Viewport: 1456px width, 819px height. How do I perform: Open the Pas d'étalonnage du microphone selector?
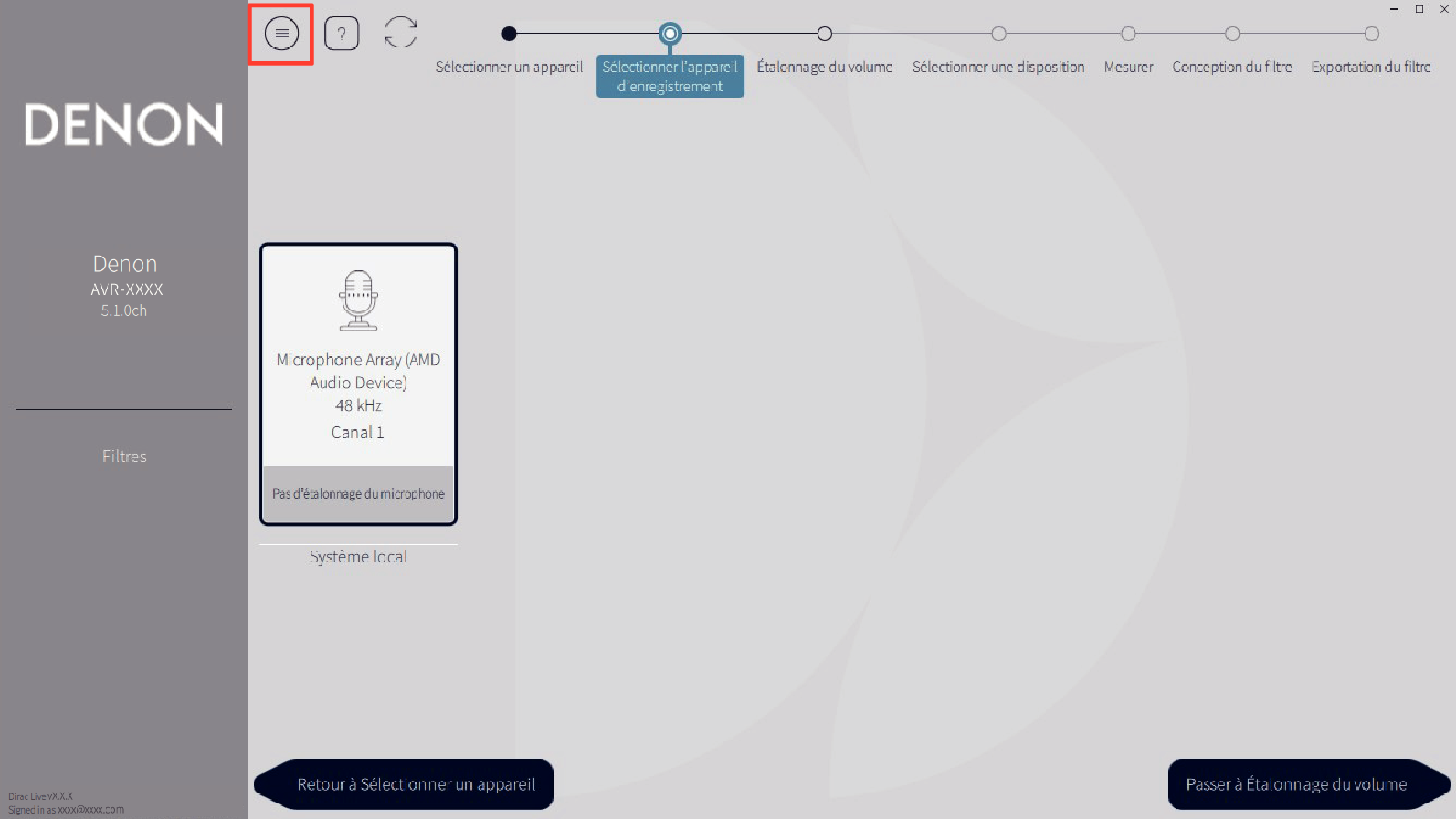[358, 494]
